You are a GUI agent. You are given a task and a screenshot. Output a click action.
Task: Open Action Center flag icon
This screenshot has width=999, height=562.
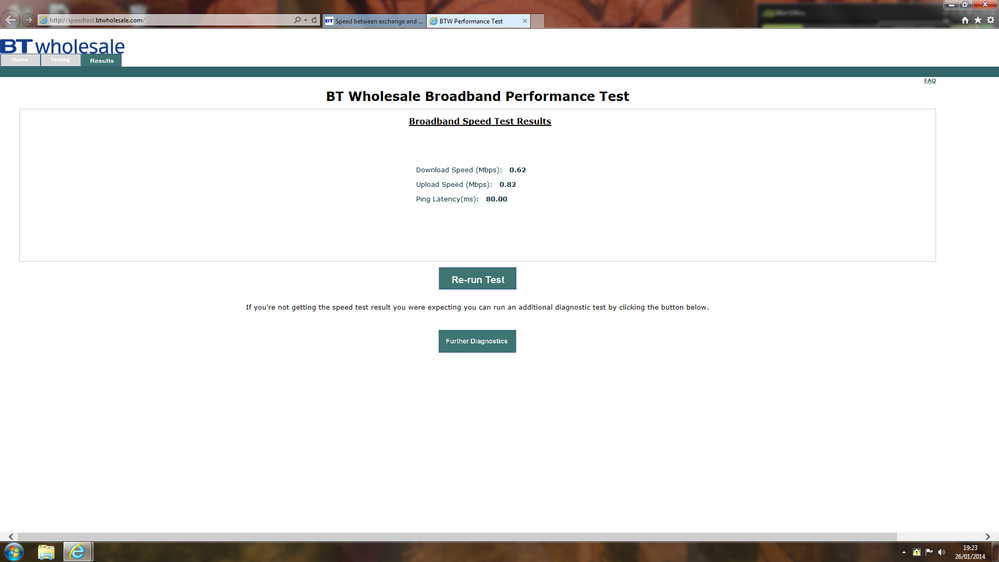(929, 552)
